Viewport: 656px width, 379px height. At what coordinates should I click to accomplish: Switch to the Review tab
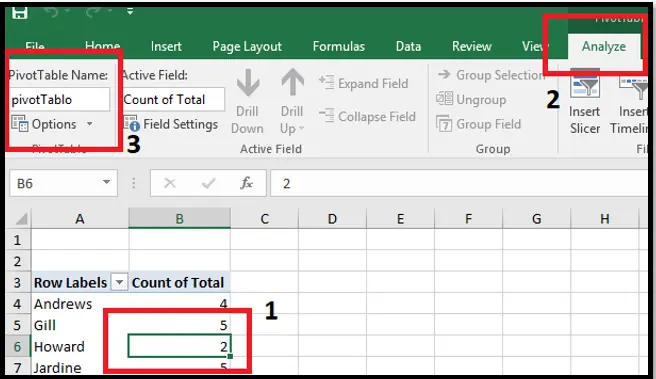click(x=472, y=46)
